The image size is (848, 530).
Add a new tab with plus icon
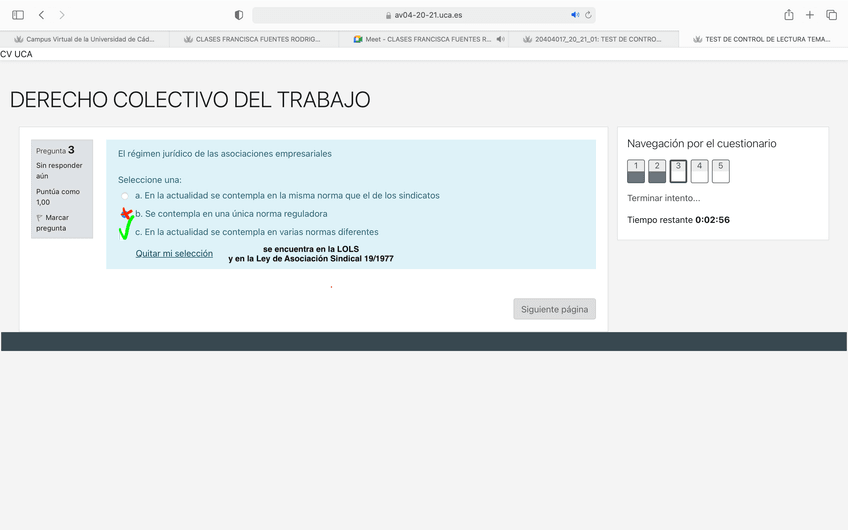(810, 15)
